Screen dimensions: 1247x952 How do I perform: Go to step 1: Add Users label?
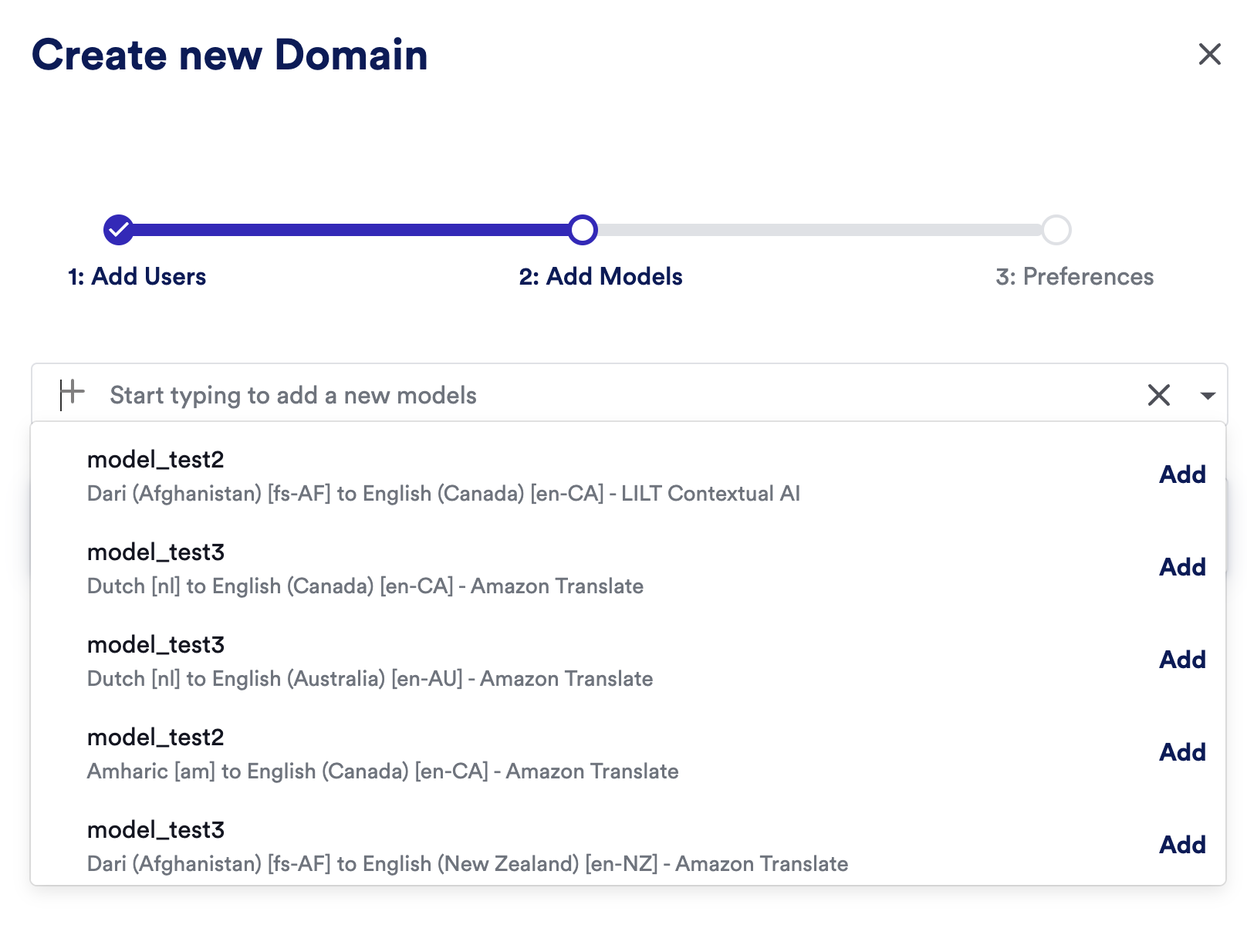pos(137,277)
